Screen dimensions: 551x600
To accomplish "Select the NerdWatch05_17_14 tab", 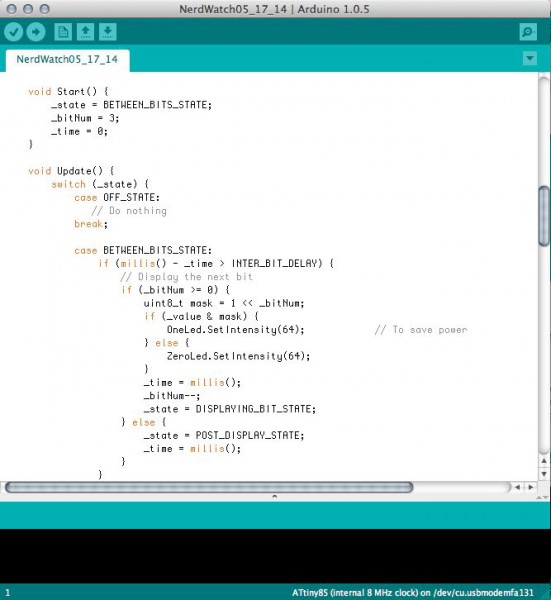I will click(67, 60).
